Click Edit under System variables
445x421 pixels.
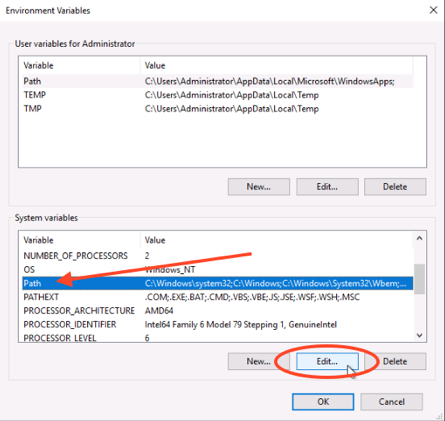click(327, 361)
